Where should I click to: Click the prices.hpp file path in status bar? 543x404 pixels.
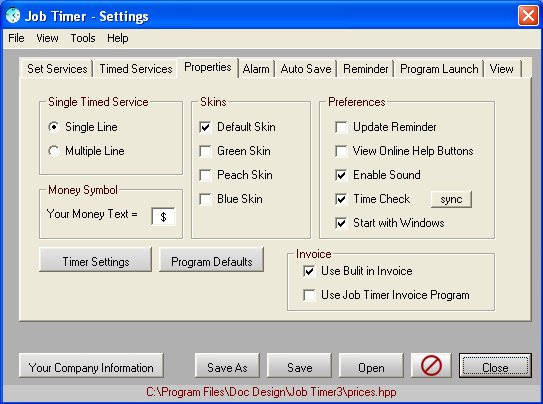(271, 392)
